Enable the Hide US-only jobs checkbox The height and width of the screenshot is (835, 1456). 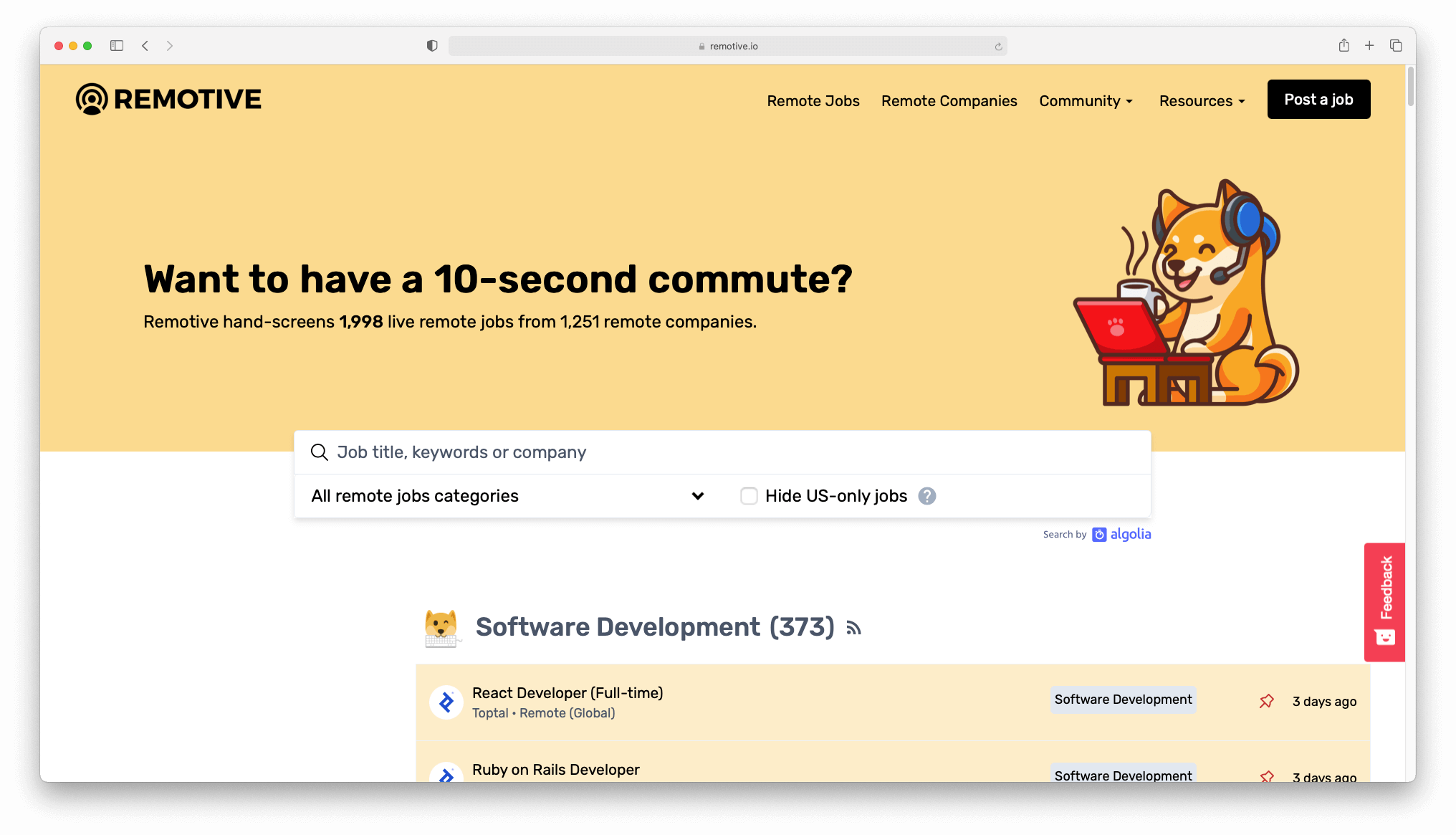tap(749, 495)
